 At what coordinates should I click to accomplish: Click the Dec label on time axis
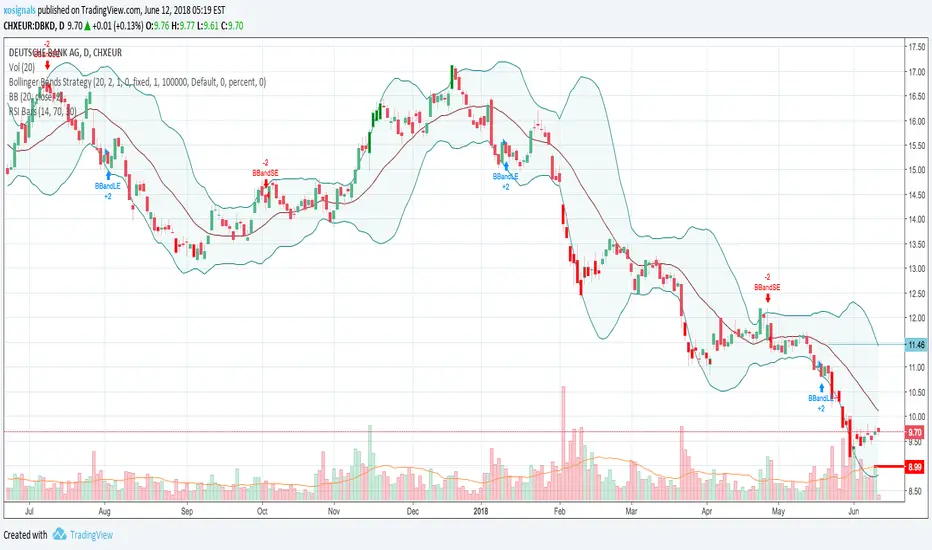(413, 511)
